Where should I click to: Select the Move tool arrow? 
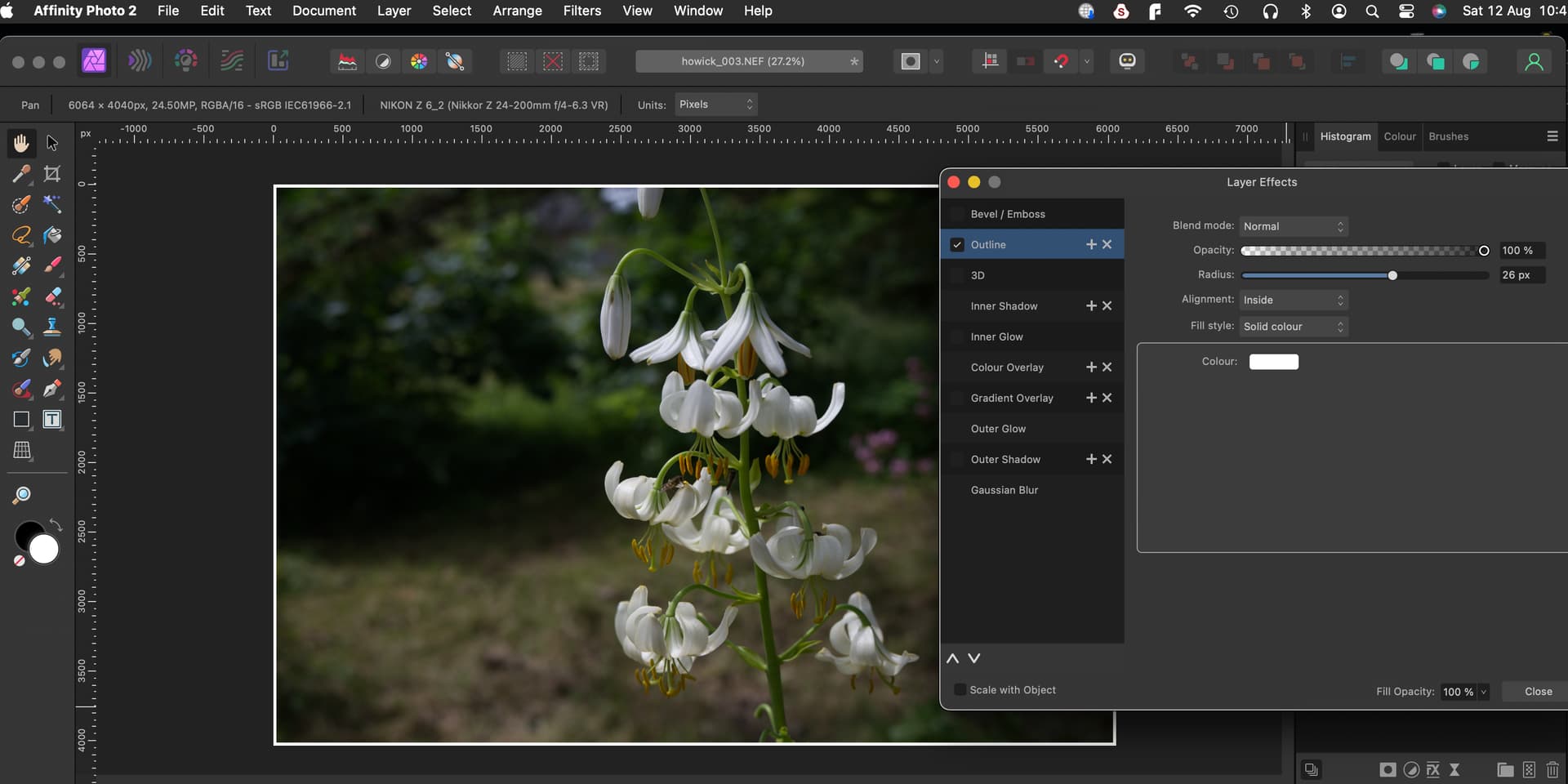coord(52,143)
